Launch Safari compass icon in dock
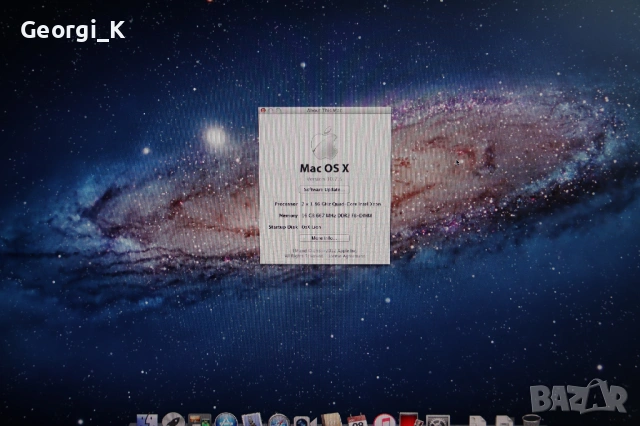The image size is (640, 426). tap(279, 420)
